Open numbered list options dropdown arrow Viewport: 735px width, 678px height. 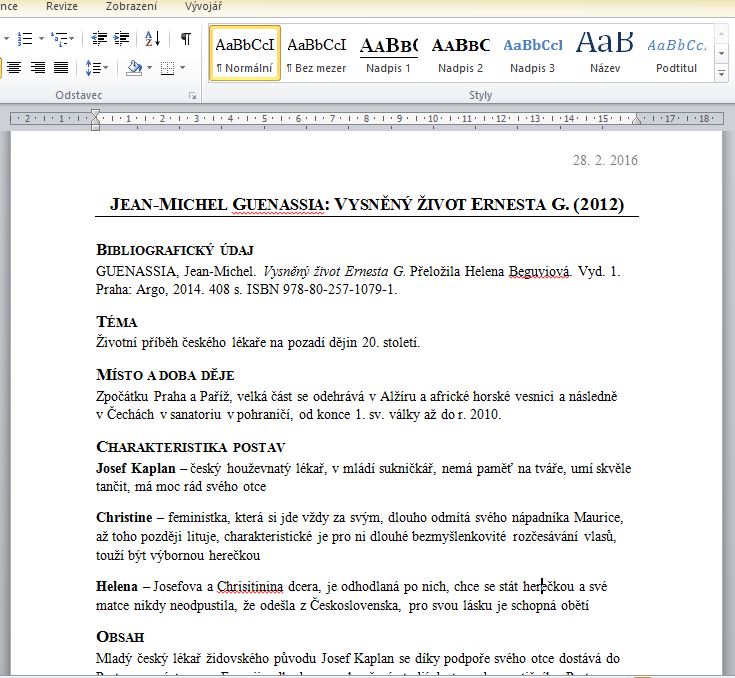click(41, 38)
